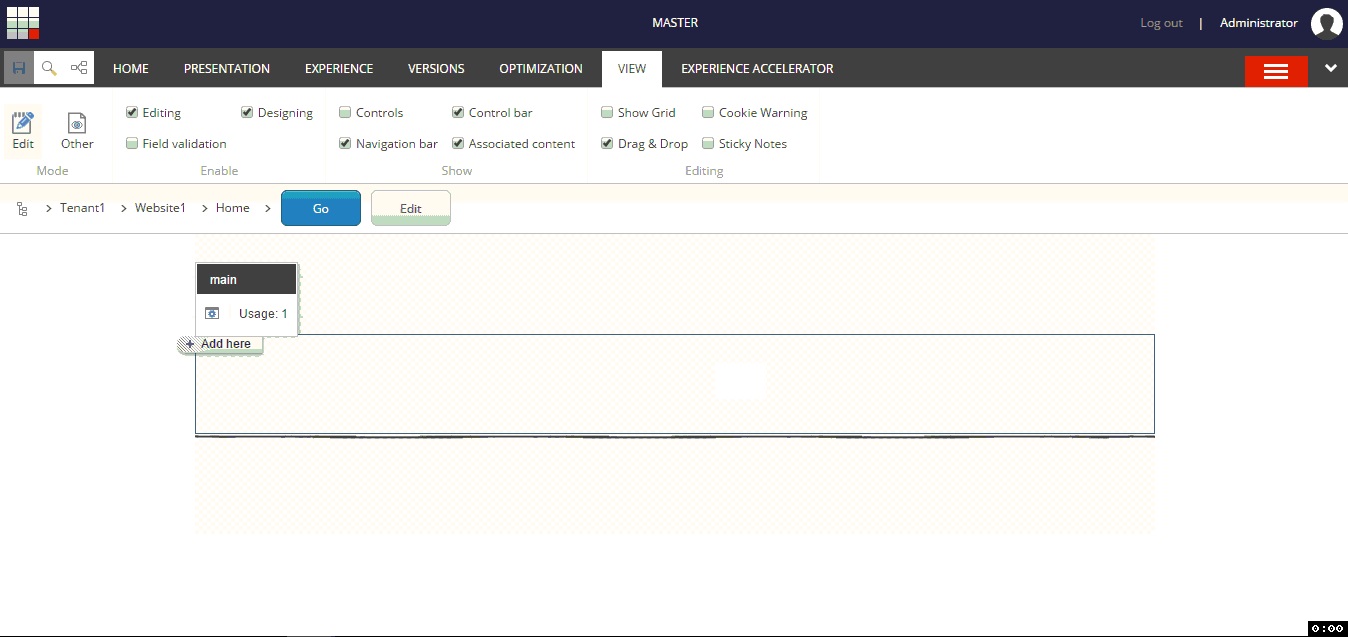The image size is (1348, 637).
Task: Toggle the Navigation bar checkbox
Action: point(345,143)
